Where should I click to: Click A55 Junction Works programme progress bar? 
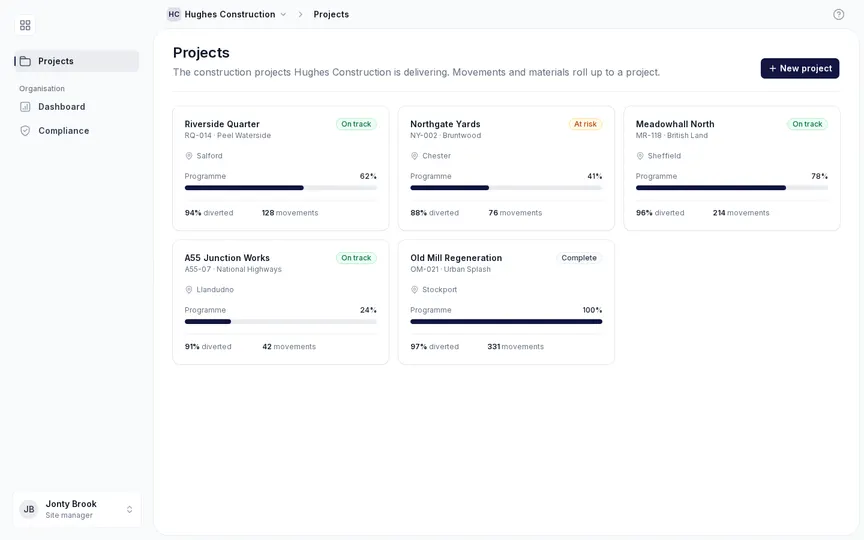(x=280, y=322)
